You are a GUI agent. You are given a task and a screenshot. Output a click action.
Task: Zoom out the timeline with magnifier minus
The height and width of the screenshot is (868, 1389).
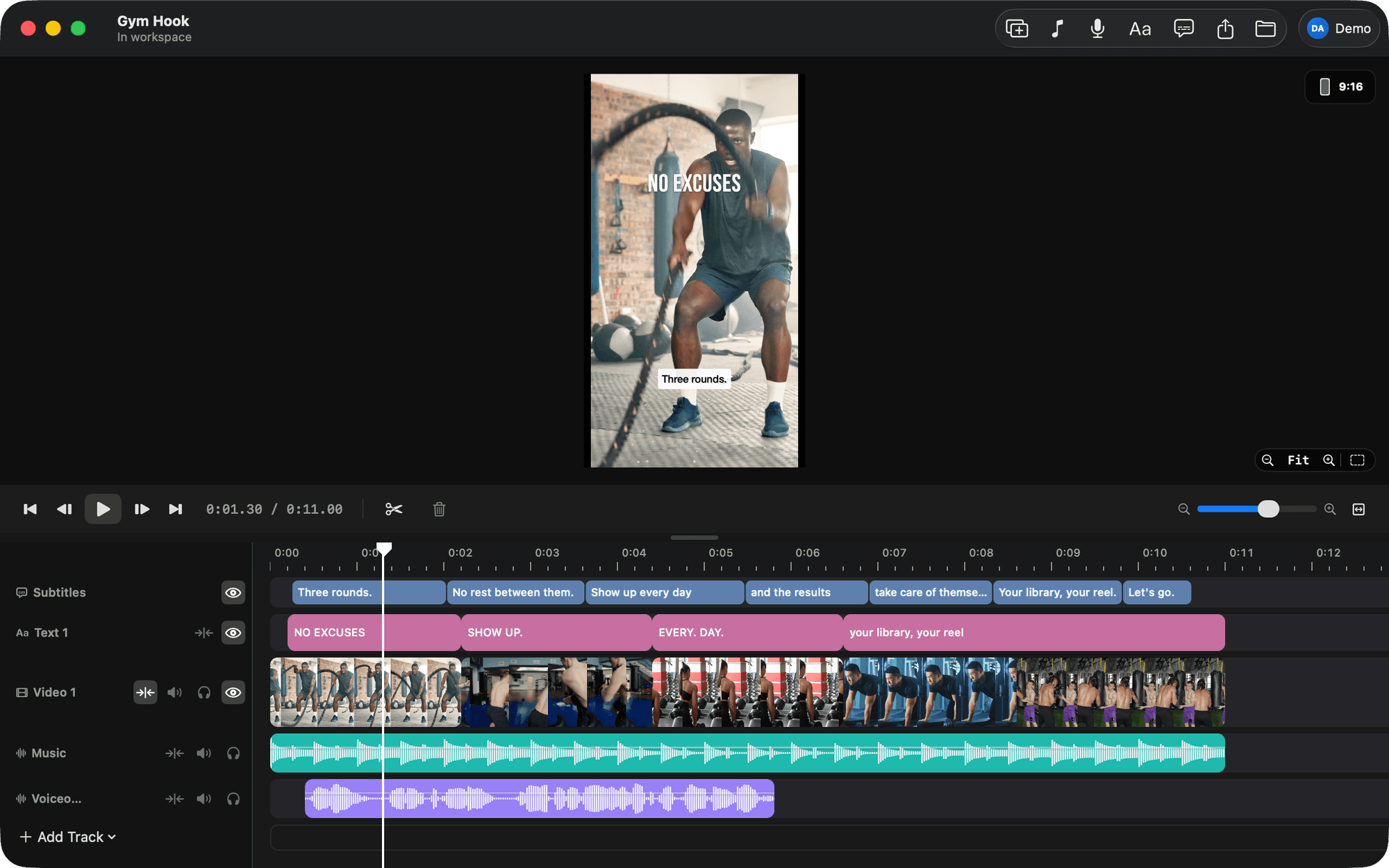click(x=1184, y=509)
